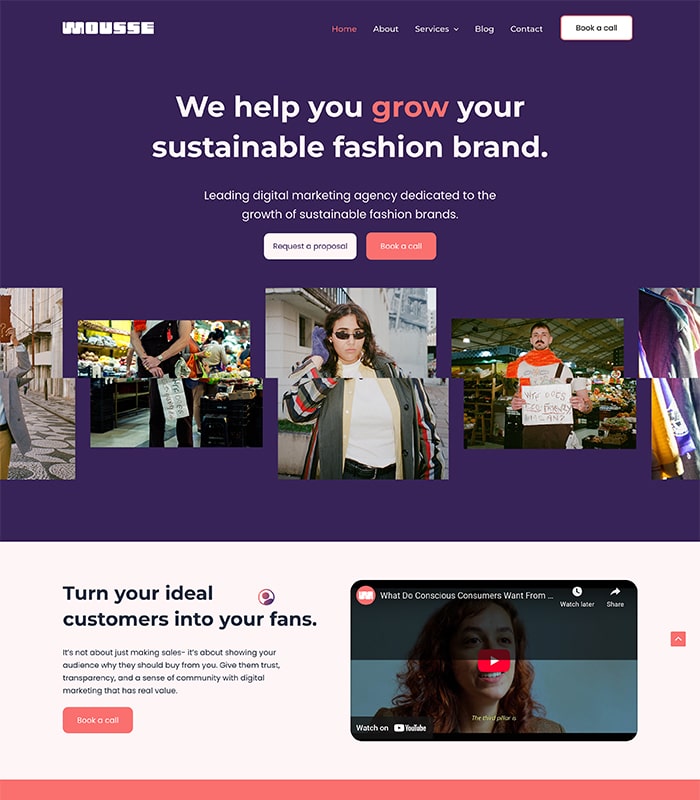Click coral Book a call hero button
Viewport: 700px width, 800px height.
click(401, 246)
